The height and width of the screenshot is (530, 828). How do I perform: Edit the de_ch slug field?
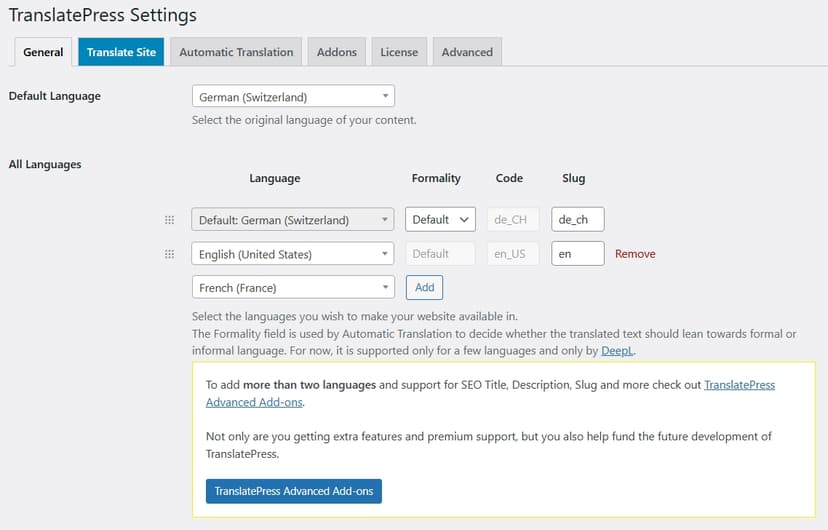click(x=578, y=219)
